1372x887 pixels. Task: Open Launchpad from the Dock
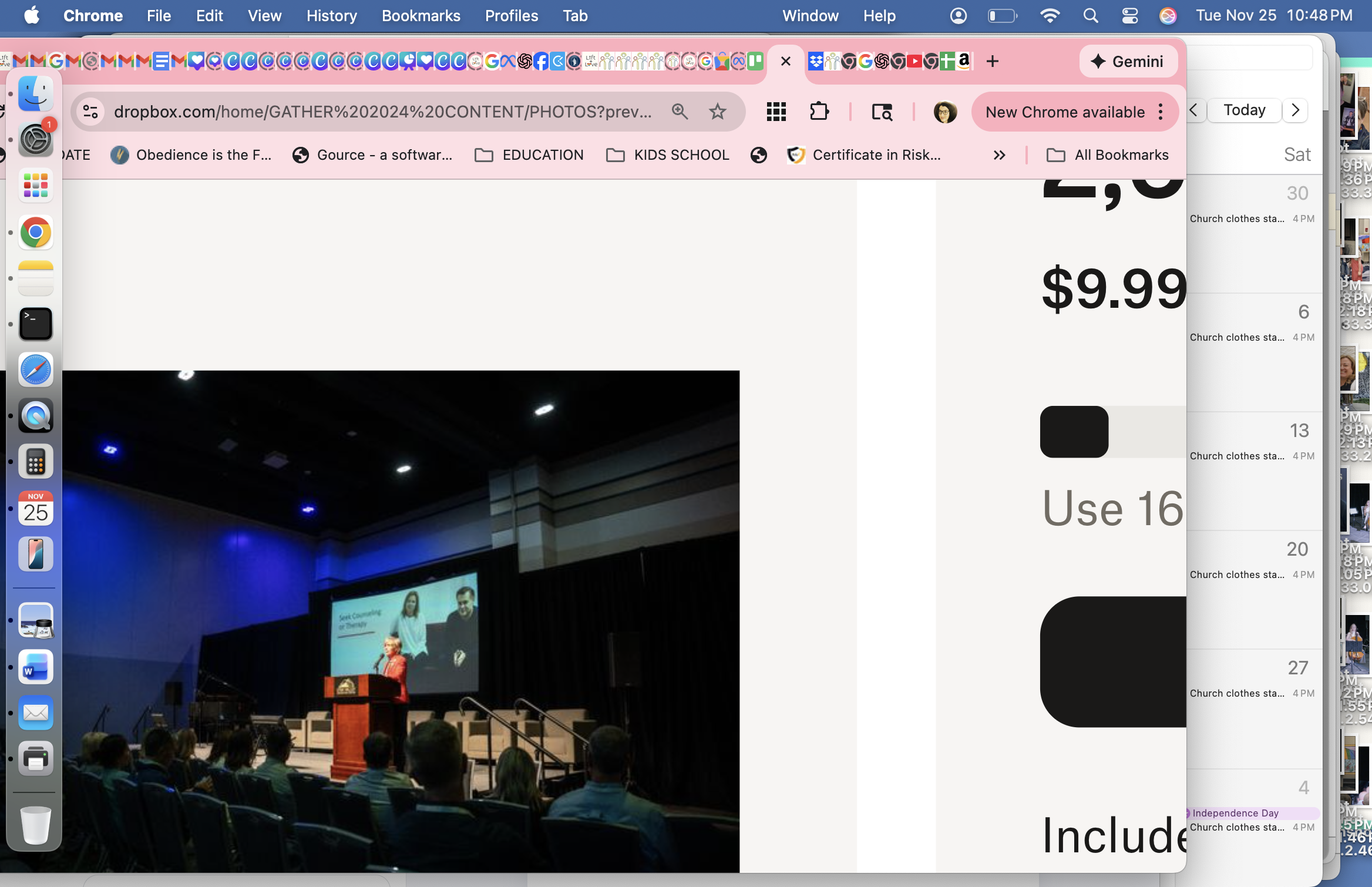tap(36, 186)
